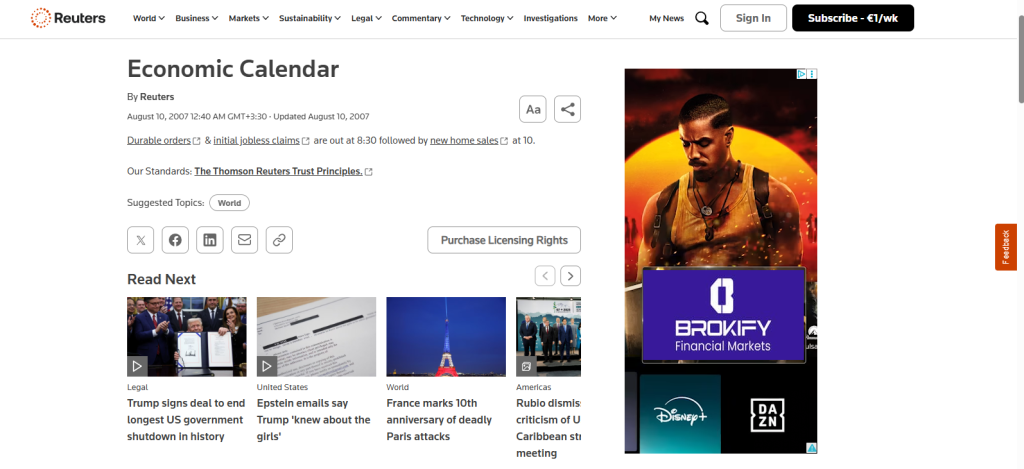The image size is (1024, 469).
Task: Open the orange Feedback side tab
Action: 1006,247
